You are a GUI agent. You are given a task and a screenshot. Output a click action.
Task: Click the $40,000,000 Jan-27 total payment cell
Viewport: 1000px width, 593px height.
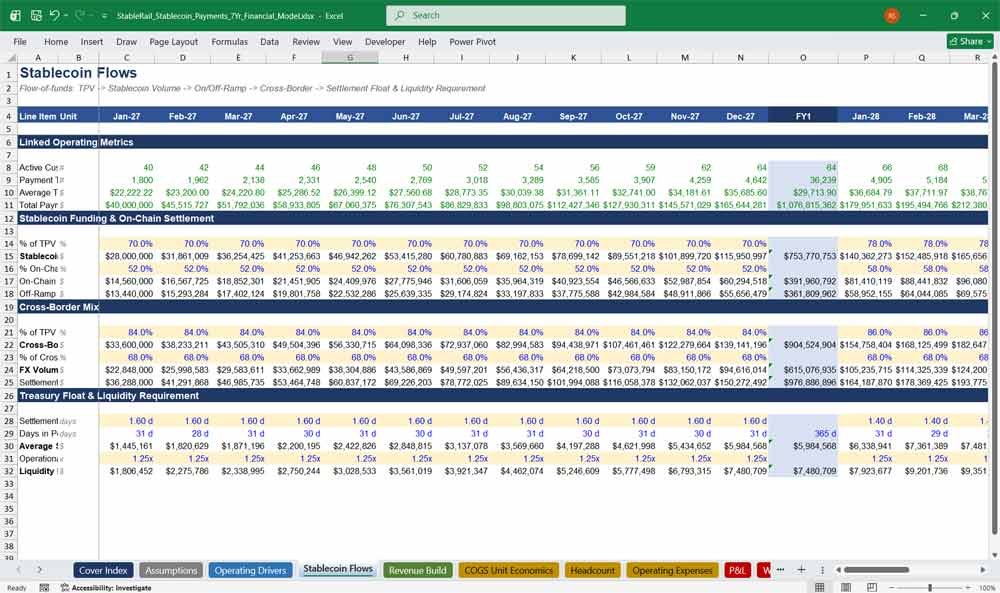point(127,205)
